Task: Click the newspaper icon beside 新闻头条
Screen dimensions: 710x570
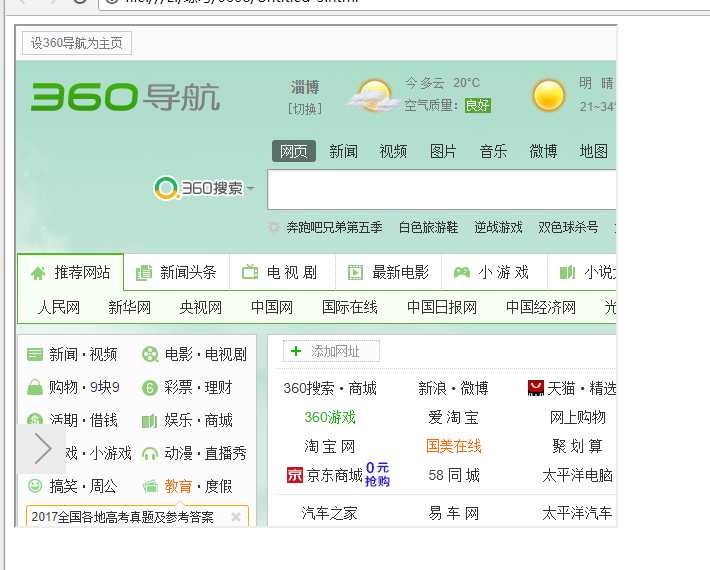Action: coord(144,273)
